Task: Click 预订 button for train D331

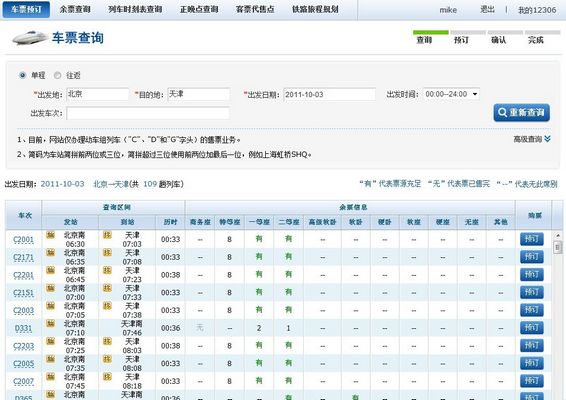Action: [532, 327]
